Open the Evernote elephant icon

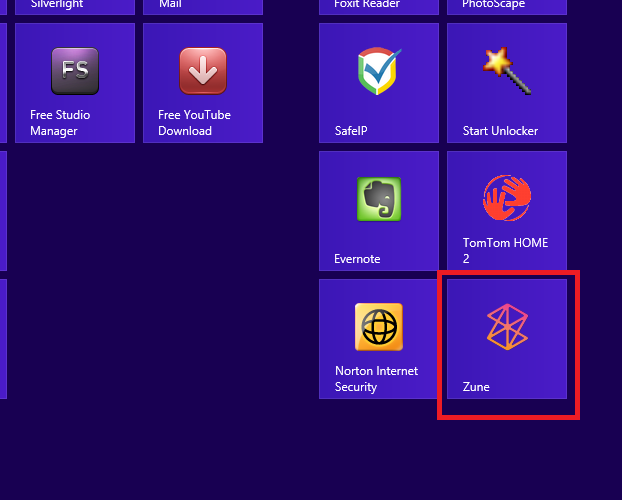(379, 199)
